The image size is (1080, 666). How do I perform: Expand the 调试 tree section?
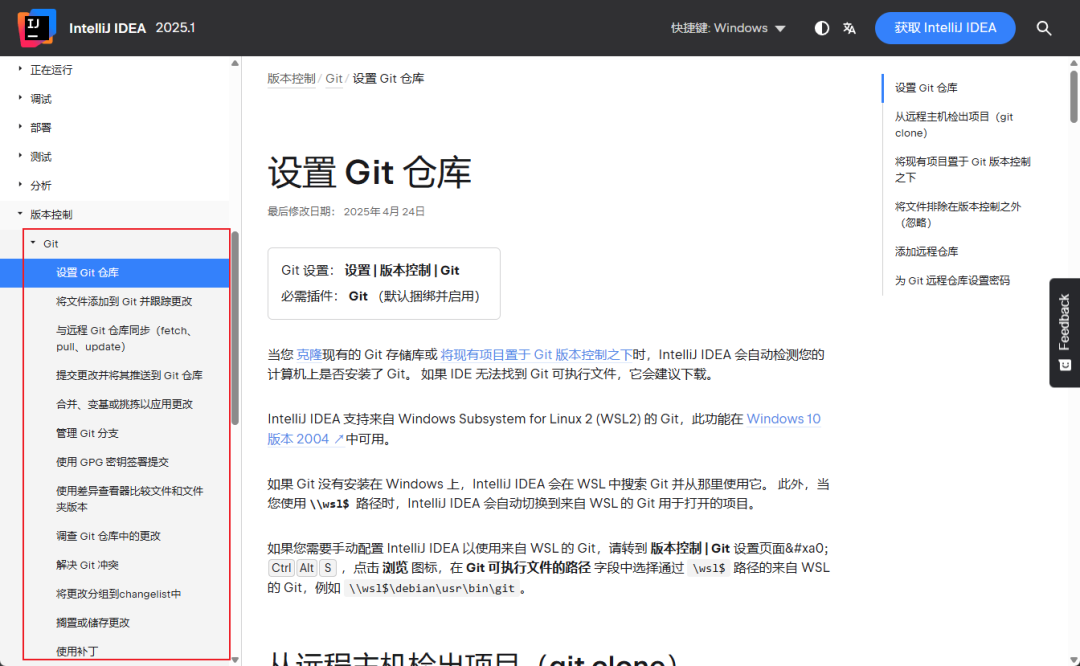click(x=20, y=98)
